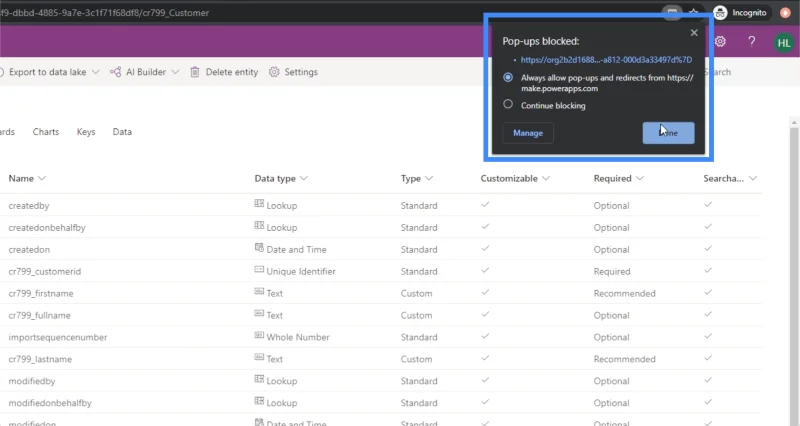This screenshot has height=426, width=800.
Task: Open the createdon field
Action: 29,249
